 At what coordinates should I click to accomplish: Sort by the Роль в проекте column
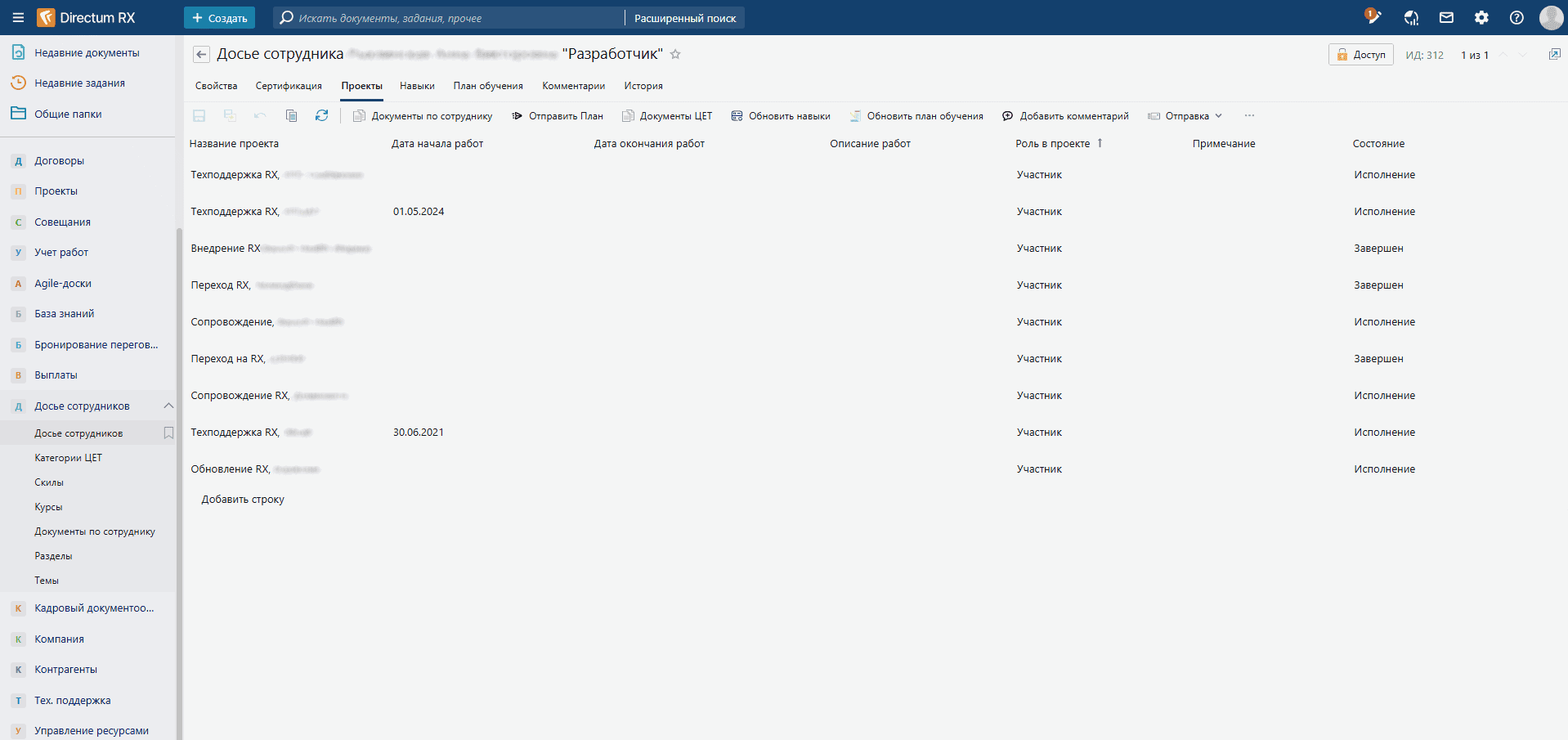click(1053, 144)
